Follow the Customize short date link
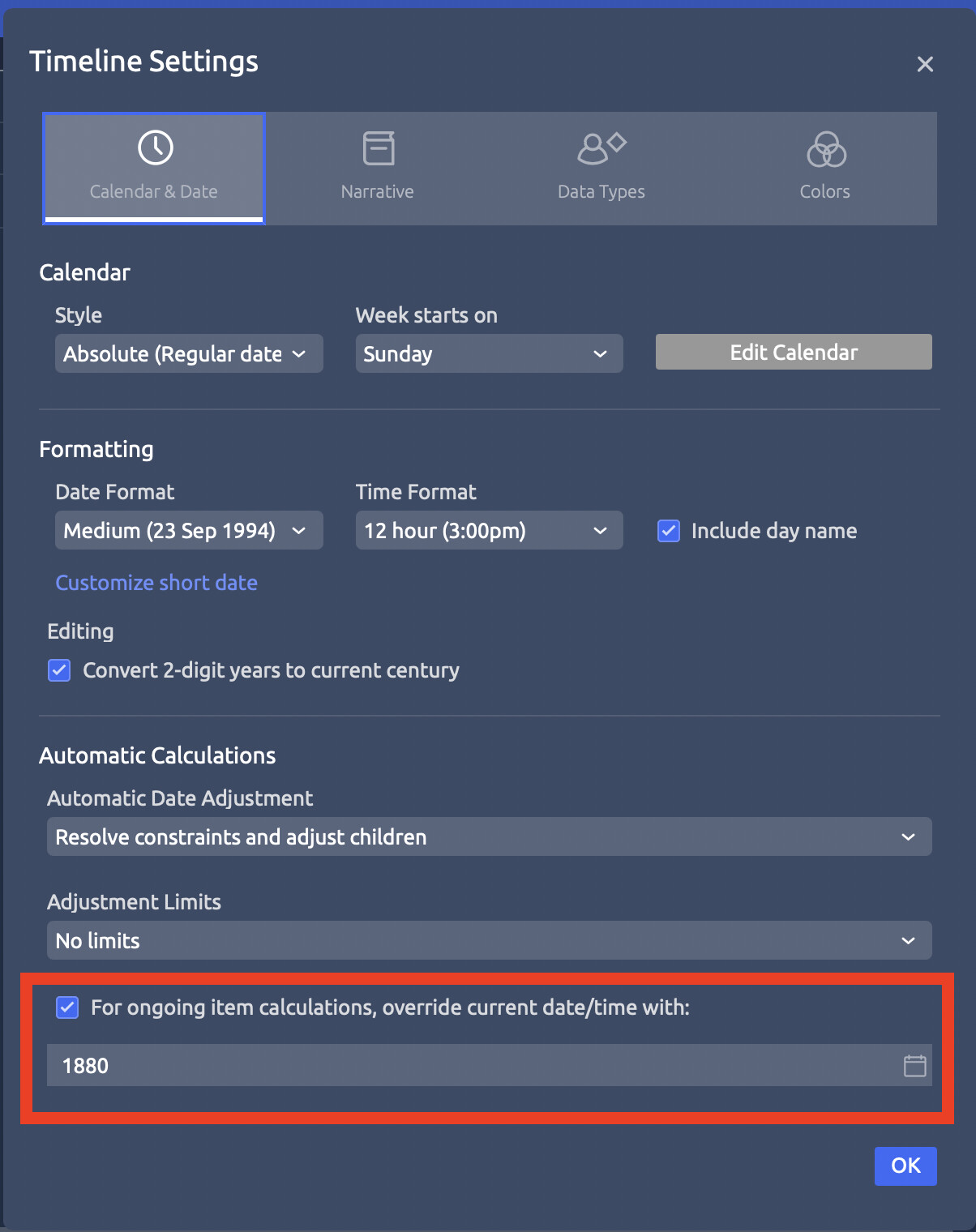The height and width of the screenshot is (1232, 976). (156, 583)
